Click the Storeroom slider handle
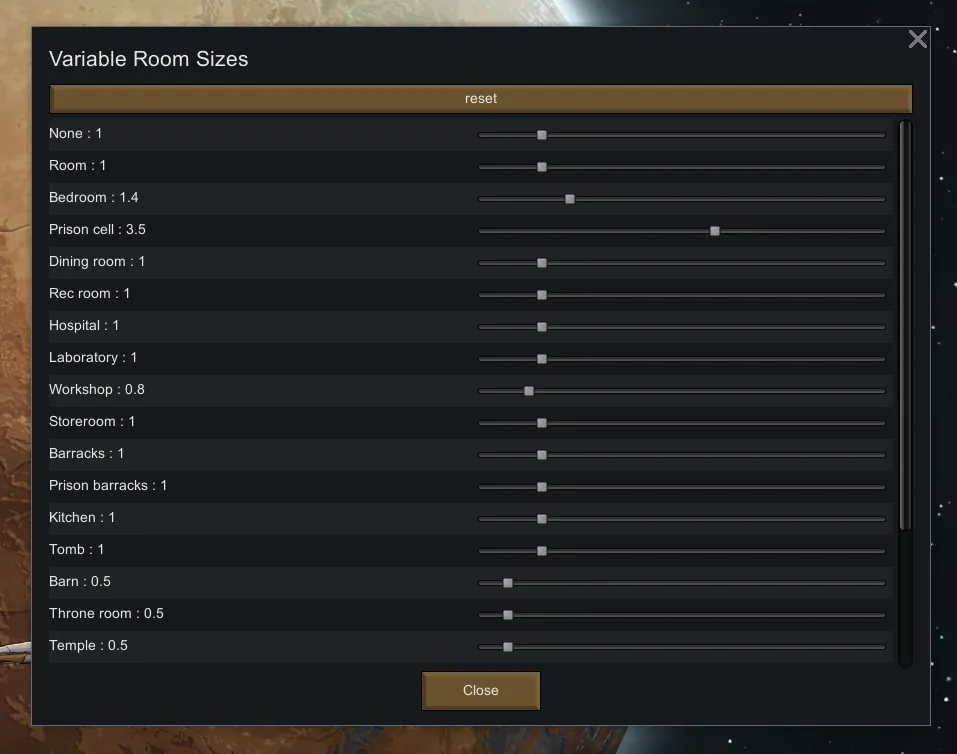The image size is (957, 754). click(542, 423)
